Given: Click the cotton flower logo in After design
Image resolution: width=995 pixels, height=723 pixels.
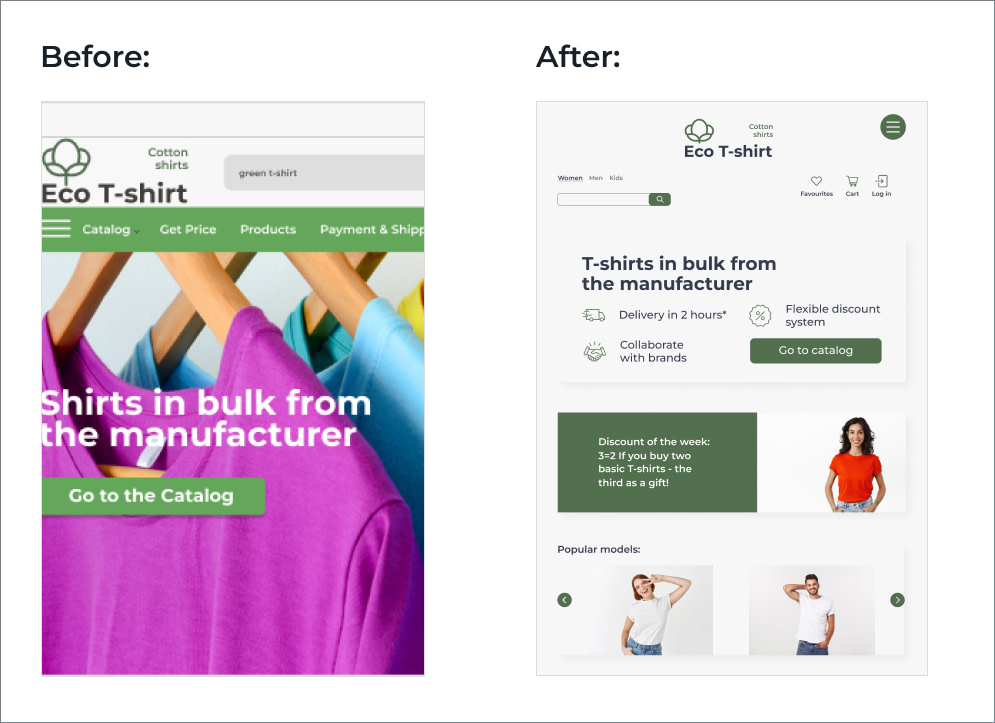Looking at the screenshot, I should [699, 131].
